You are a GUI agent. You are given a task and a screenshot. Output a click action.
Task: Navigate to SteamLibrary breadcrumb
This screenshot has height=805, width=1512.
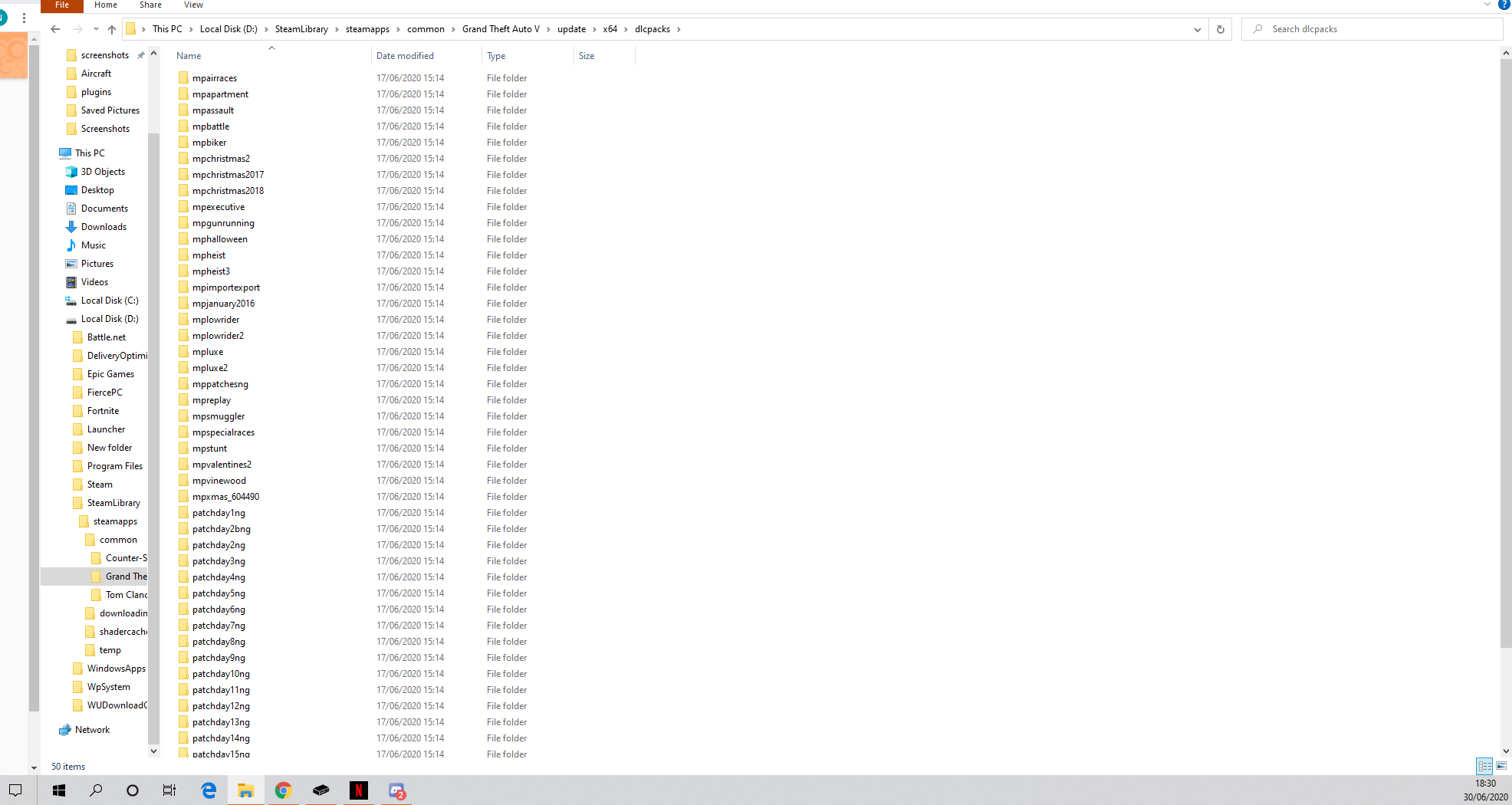click(301, 29)
